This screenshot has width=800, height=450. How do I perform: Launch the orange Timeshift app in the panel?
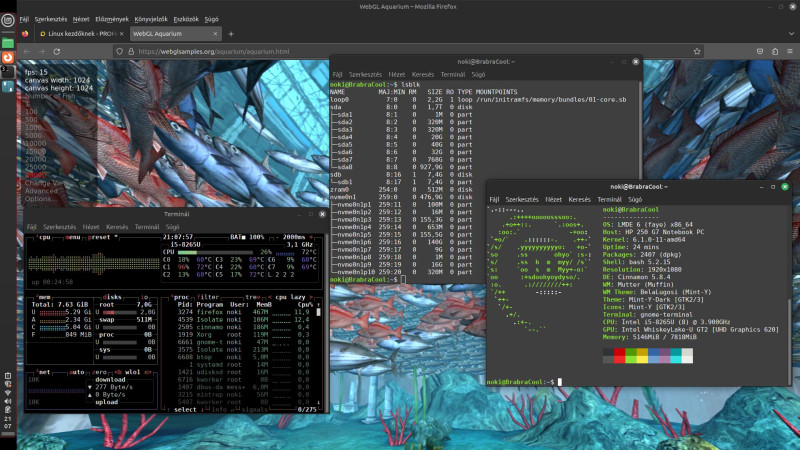point(8,58)
